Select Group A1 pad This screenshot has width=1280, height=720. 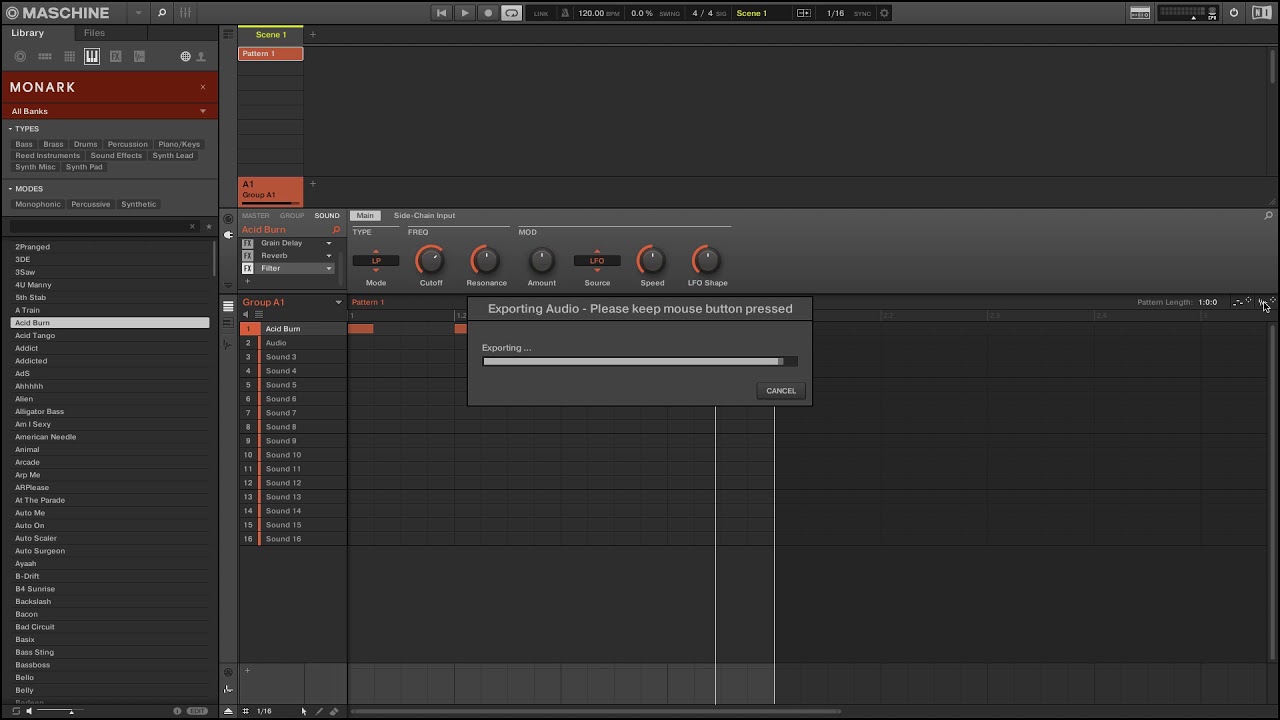tap(270, 190)
